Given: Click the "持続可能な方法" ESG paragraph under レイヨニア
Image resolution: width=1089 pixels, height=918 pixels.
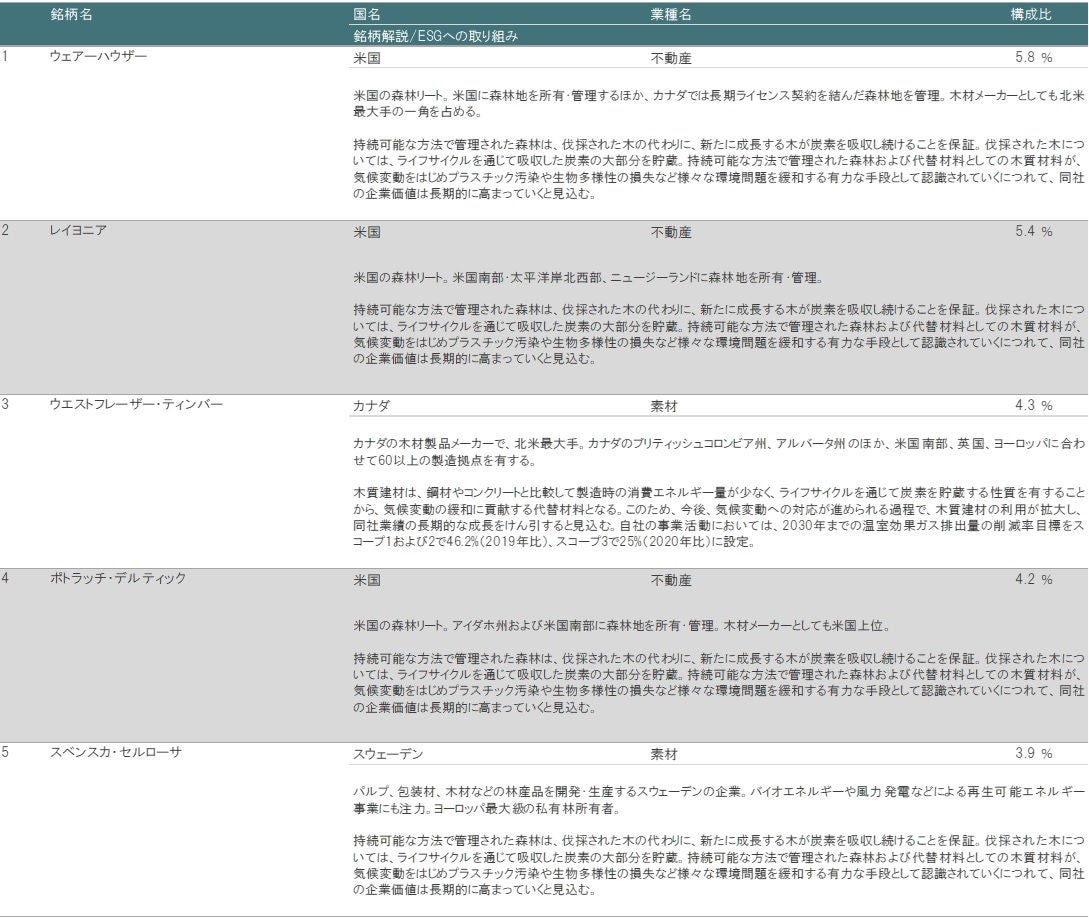Looking at the screenshot, I should (x=718, y=335).
